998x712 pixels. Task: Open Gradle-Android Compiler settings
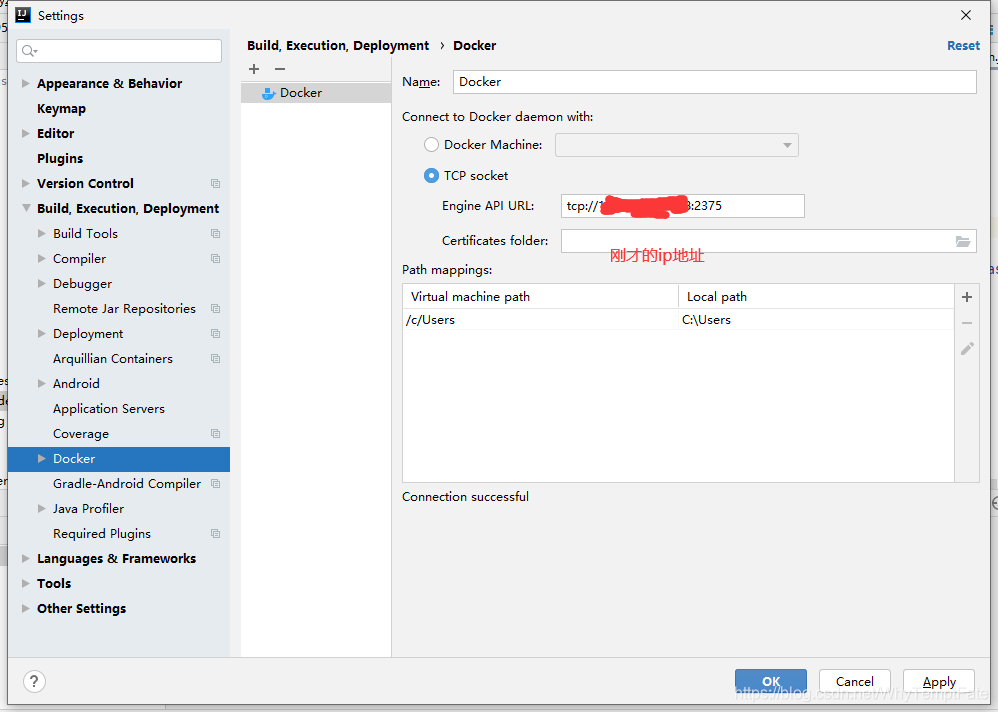[x=127, y=484]
